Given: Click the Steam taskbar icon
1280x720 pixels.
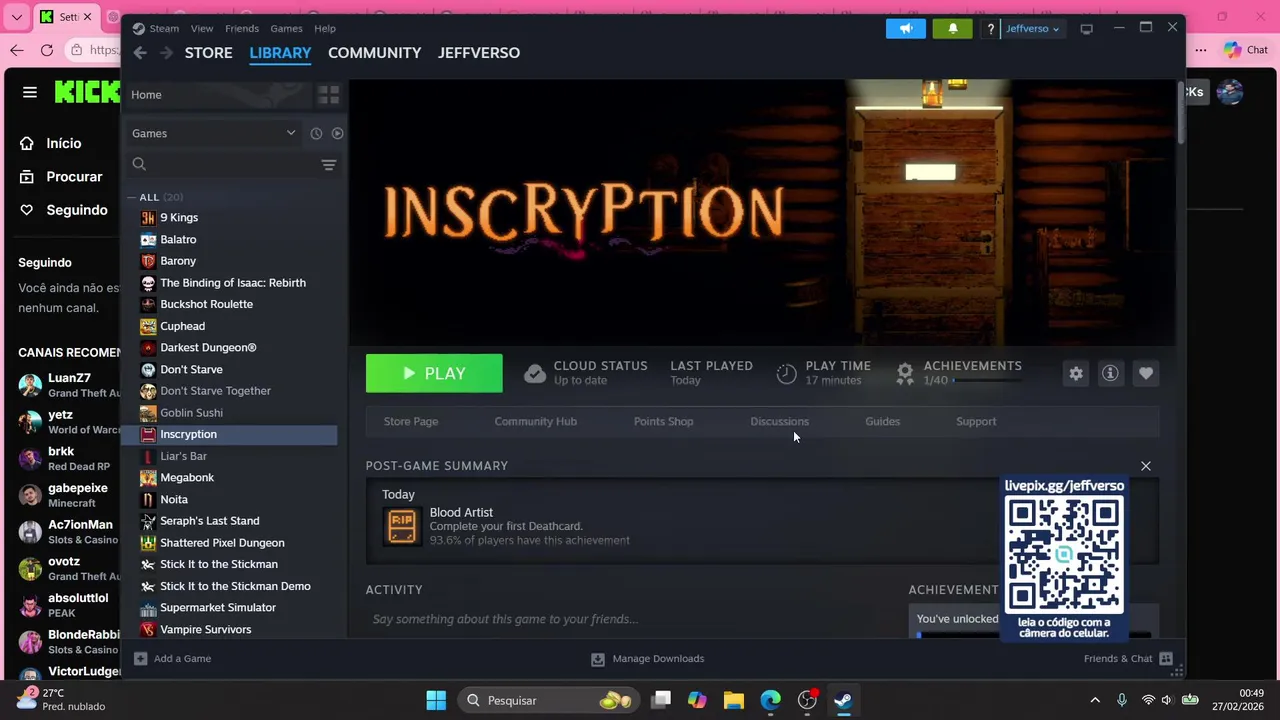Looking at the screenshot, I should (843, 700).
